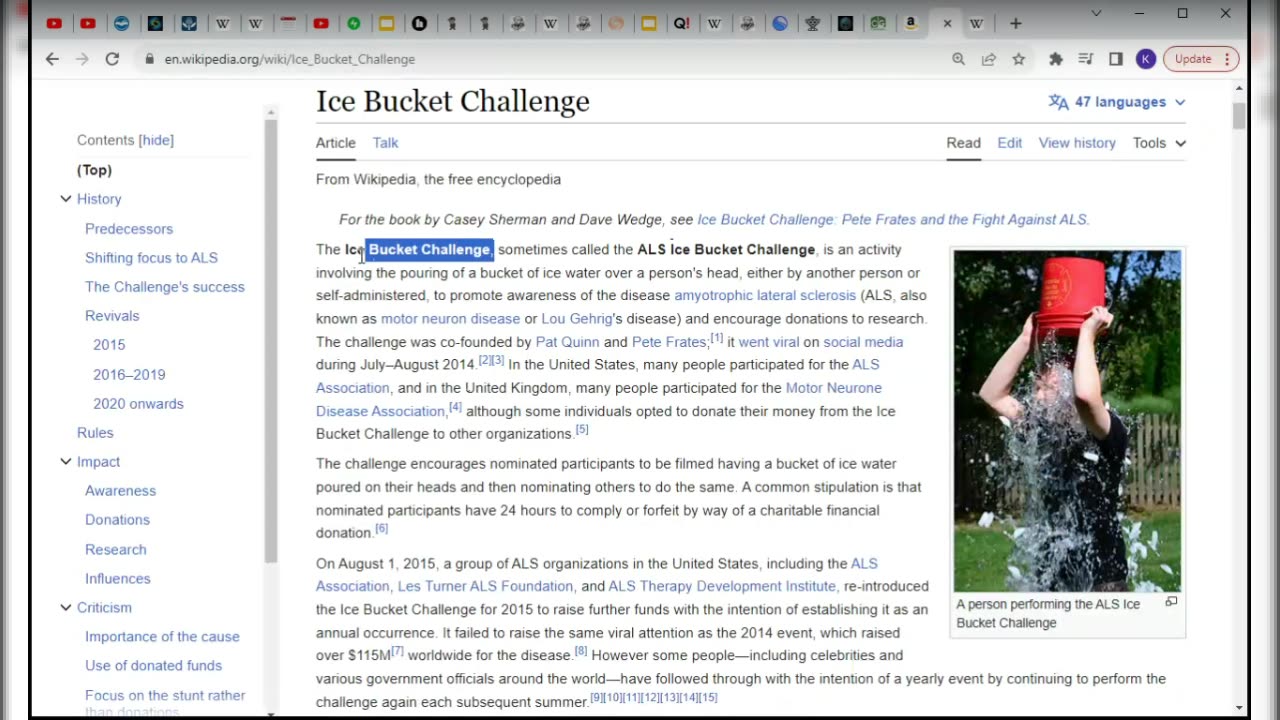This screenshot has height=720, width=1280.
Task: Enlarge the ice bucket image via icon
Action: point(1171,602)
